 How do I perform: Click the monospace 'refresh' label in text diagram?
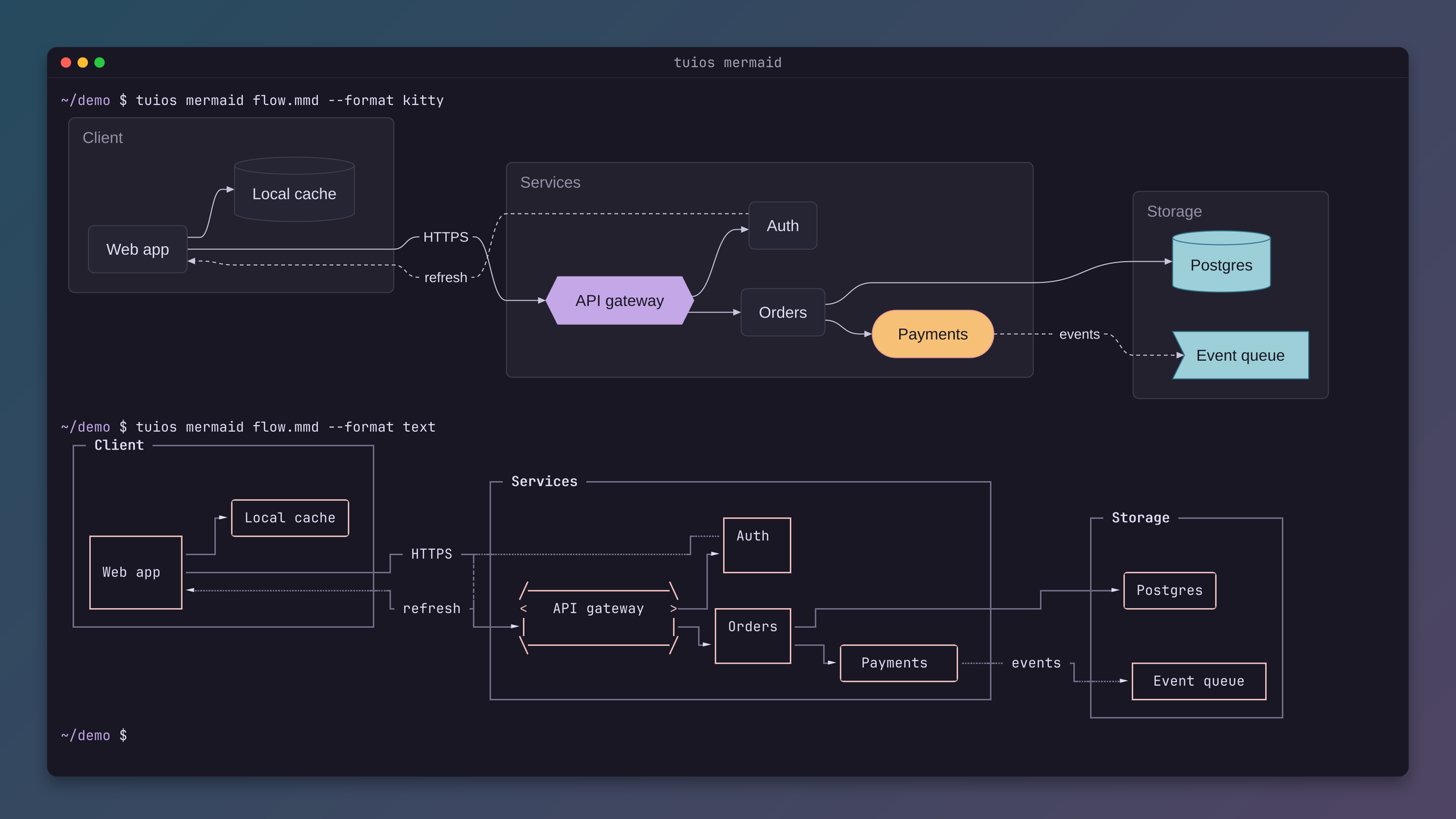[431, 608]
